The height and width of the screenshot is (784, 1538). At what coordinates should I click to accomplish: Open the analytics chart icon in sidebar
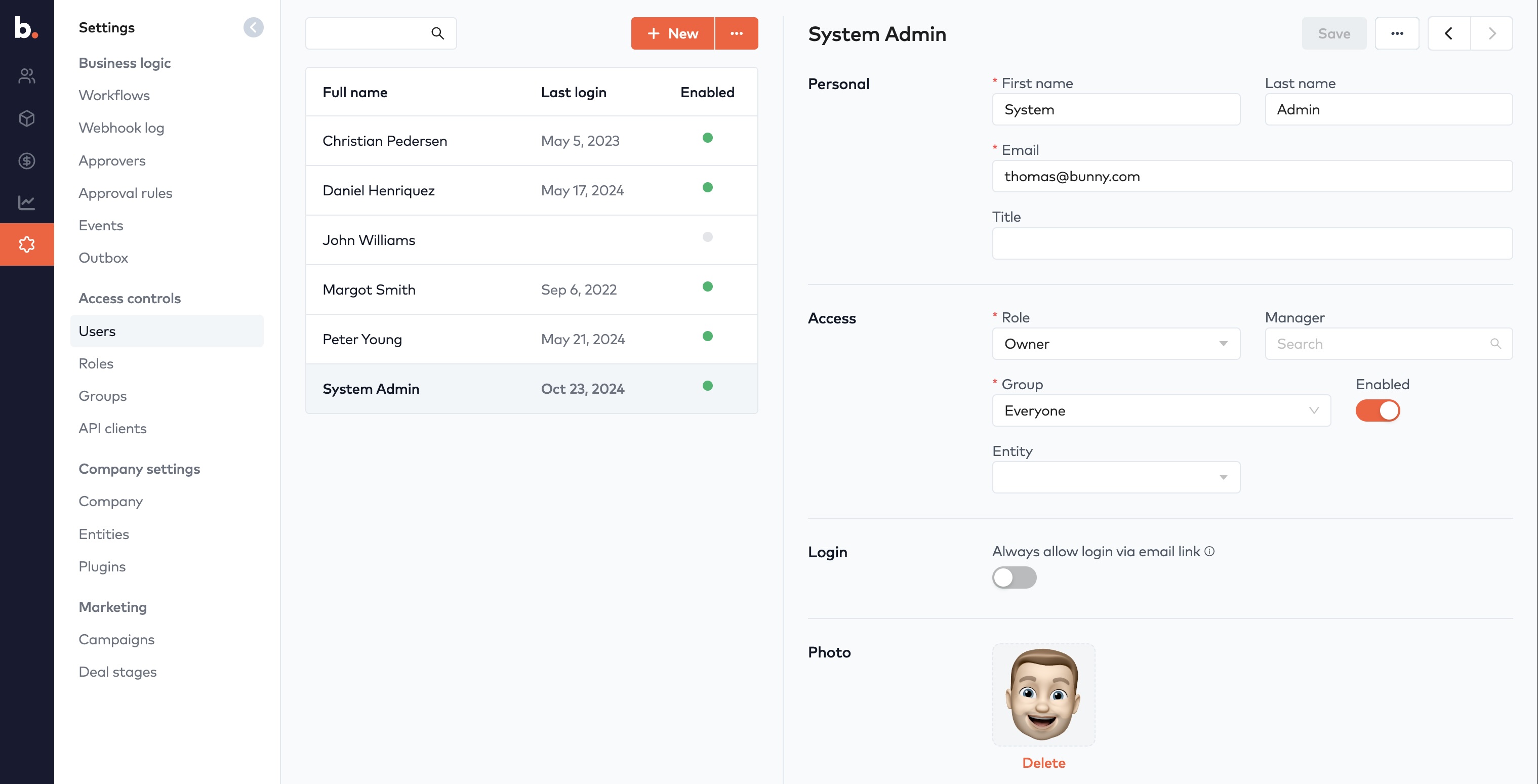26,202
